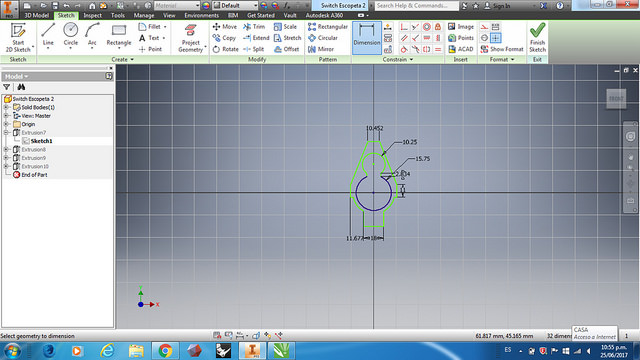
Task: Expand the Extrusion8 tree node
Action: (6, 149)
